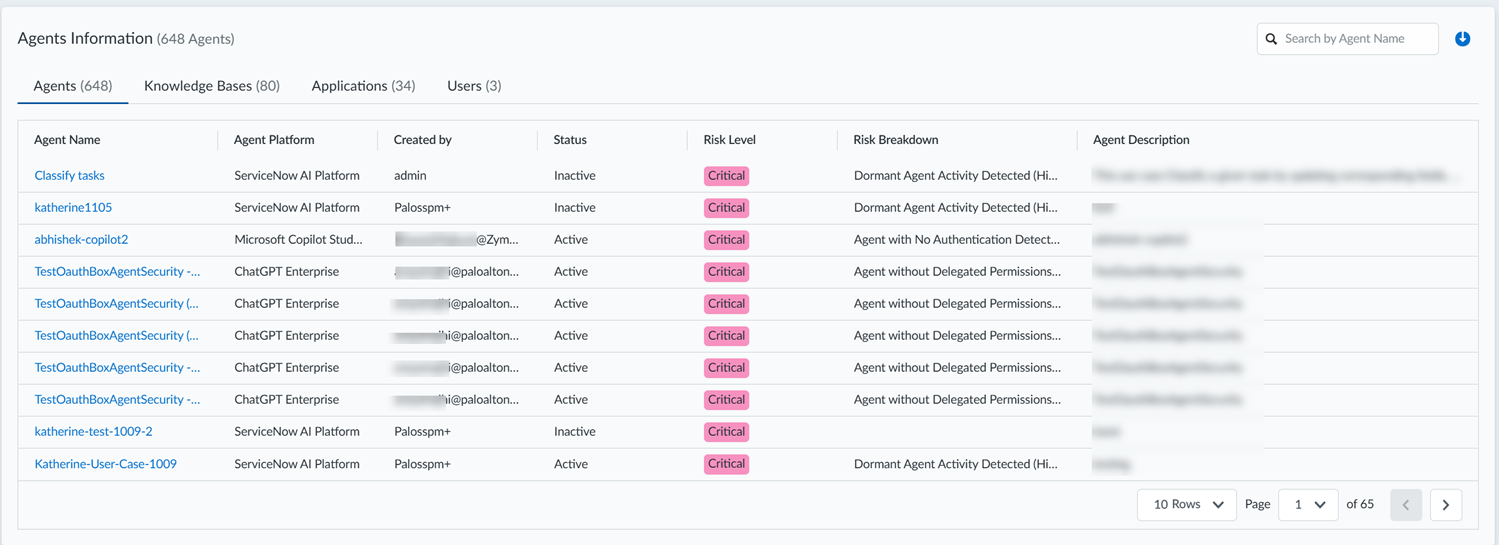The image size is (1500, 545).
Task: Click the Status column header
Action: pos(570,140)
